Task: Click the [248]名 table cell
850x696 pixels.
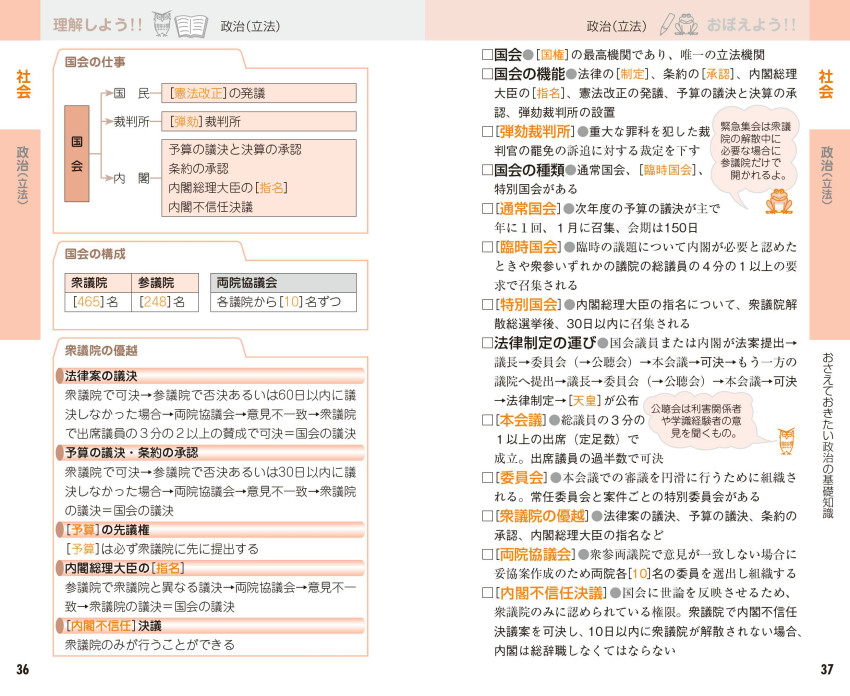Action: (x=165, y=301)
